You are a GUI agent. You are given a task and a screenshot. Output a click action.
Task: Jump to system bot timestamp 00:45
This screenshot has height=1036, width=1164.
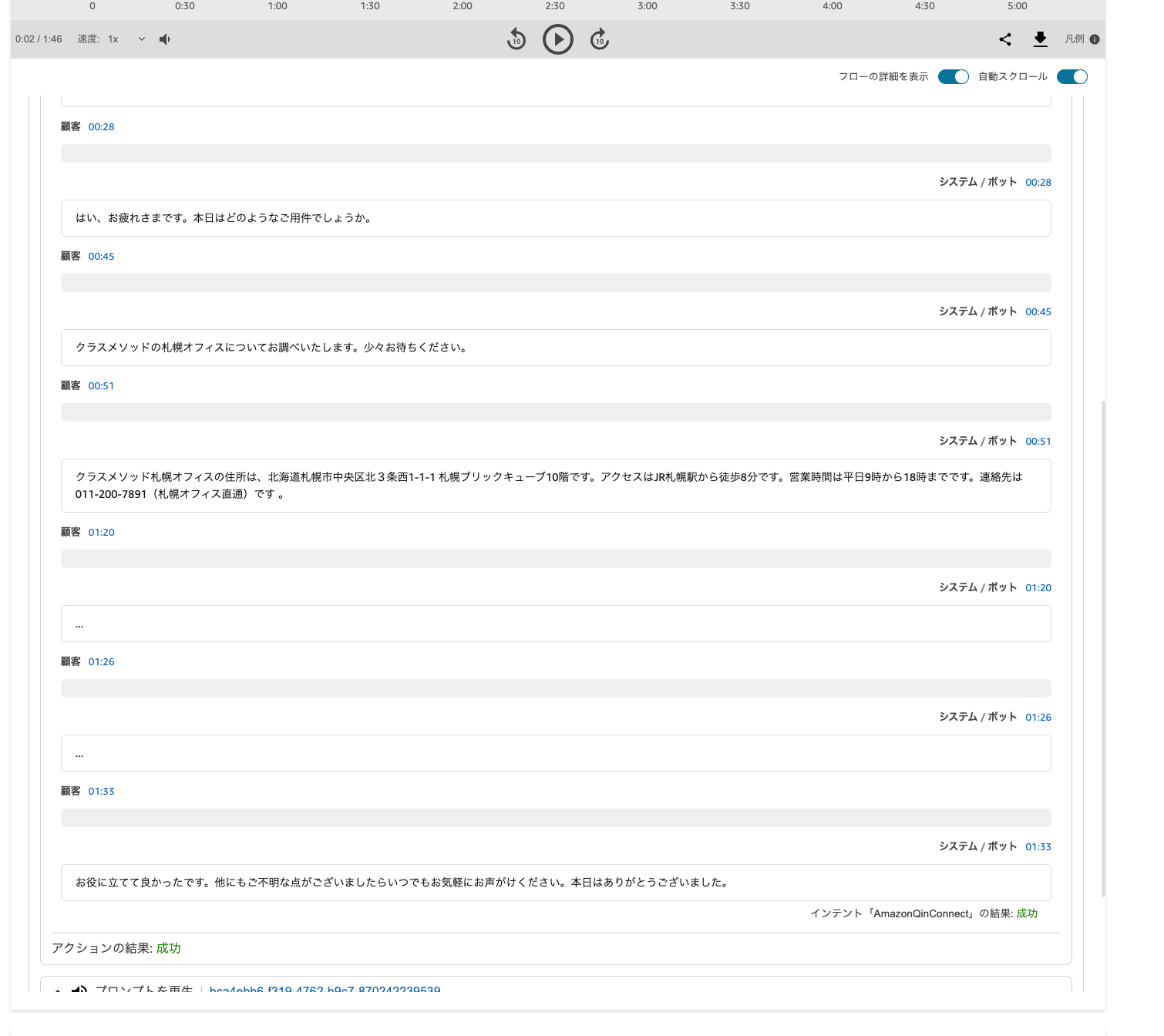point(1038,311)
